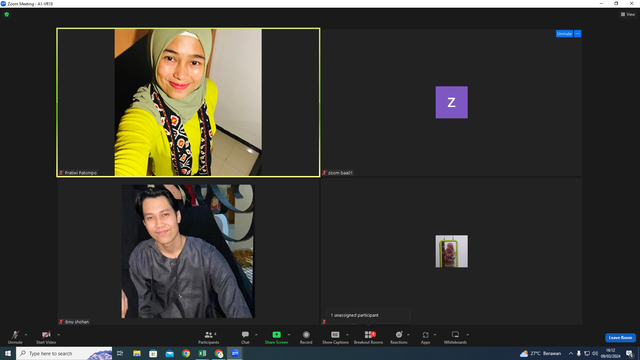
Task: Unmute your microphone in the Zoom toolbar
Action: [15, 337]
